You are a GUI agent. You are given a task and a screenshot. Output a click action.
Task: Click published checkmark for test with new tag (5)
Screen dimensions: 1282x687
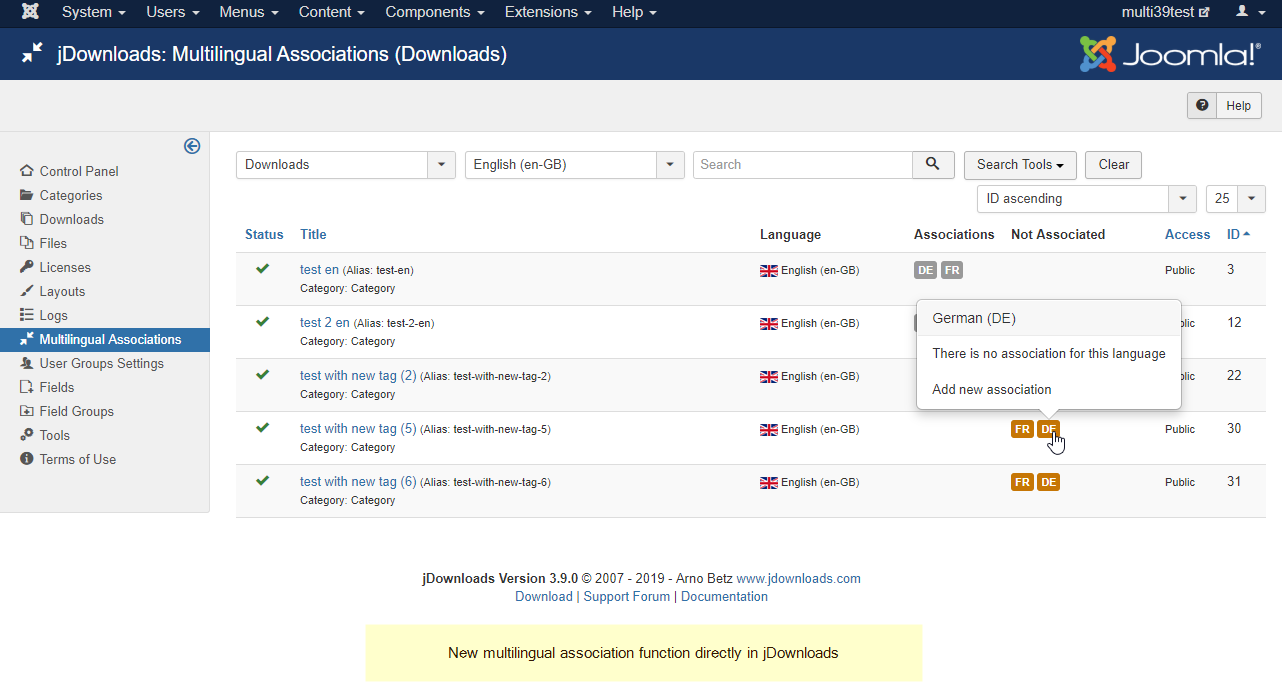[263, 428]
